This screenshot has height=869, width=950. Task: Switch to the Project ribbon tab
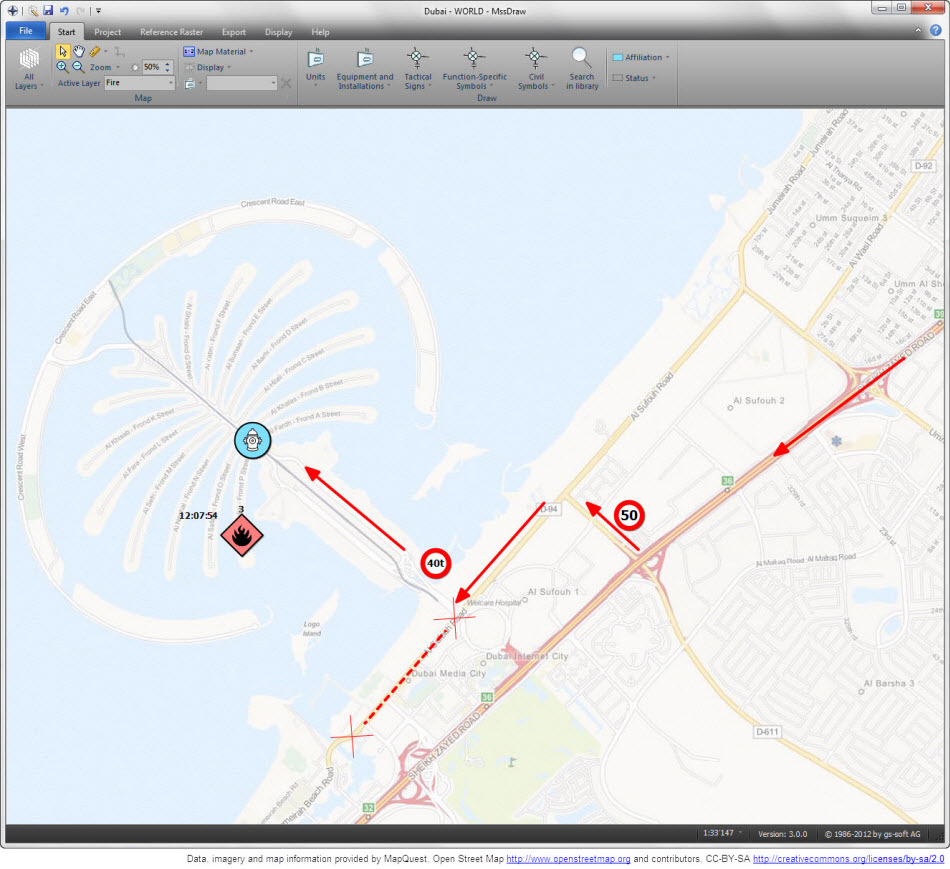(107, 31)
